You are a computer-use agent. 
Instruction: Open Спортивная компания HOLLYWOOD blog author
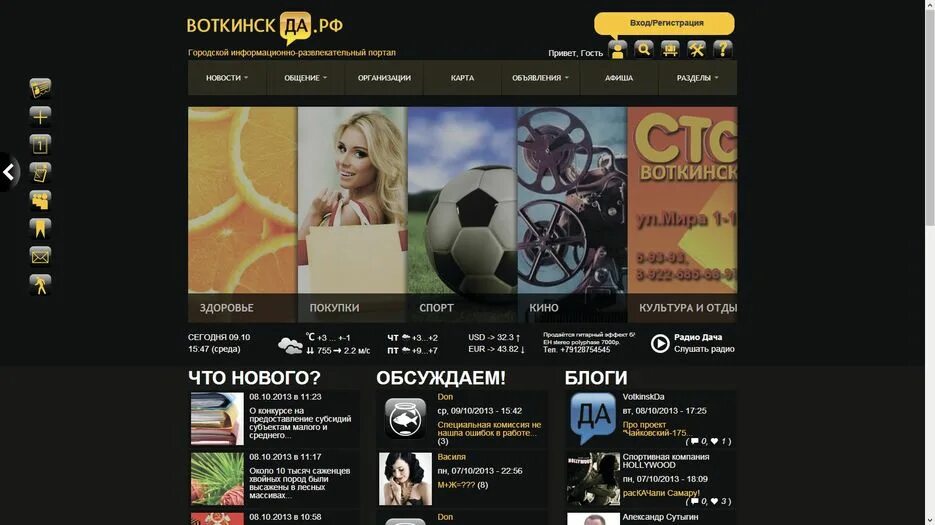tap(665, 461)
